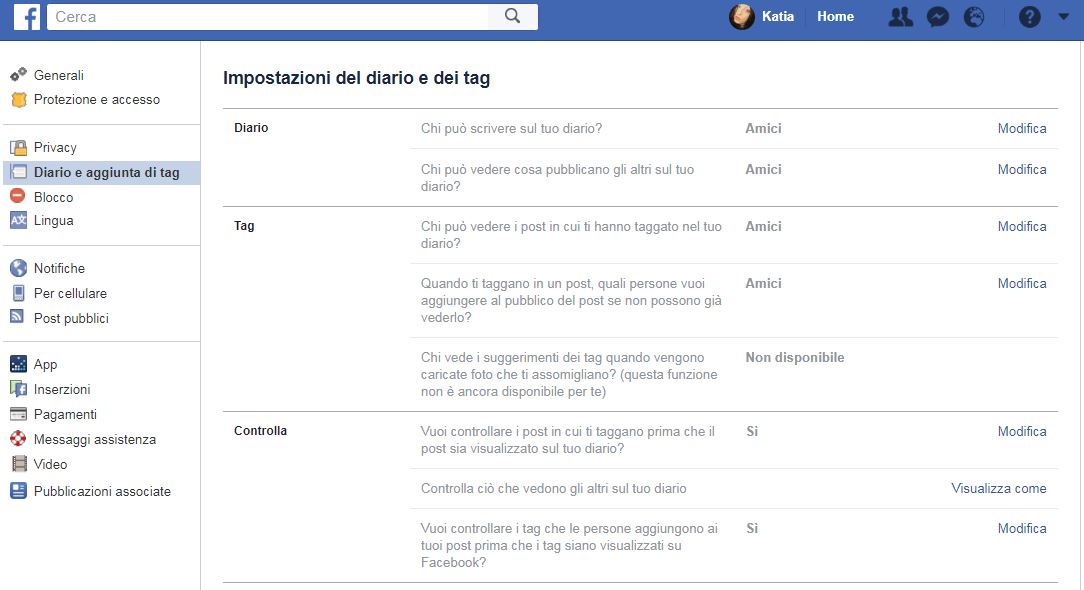Click the Lingua sidebar icon
The width and height of the screenshot is (1084, 590).
pos(18,221)
